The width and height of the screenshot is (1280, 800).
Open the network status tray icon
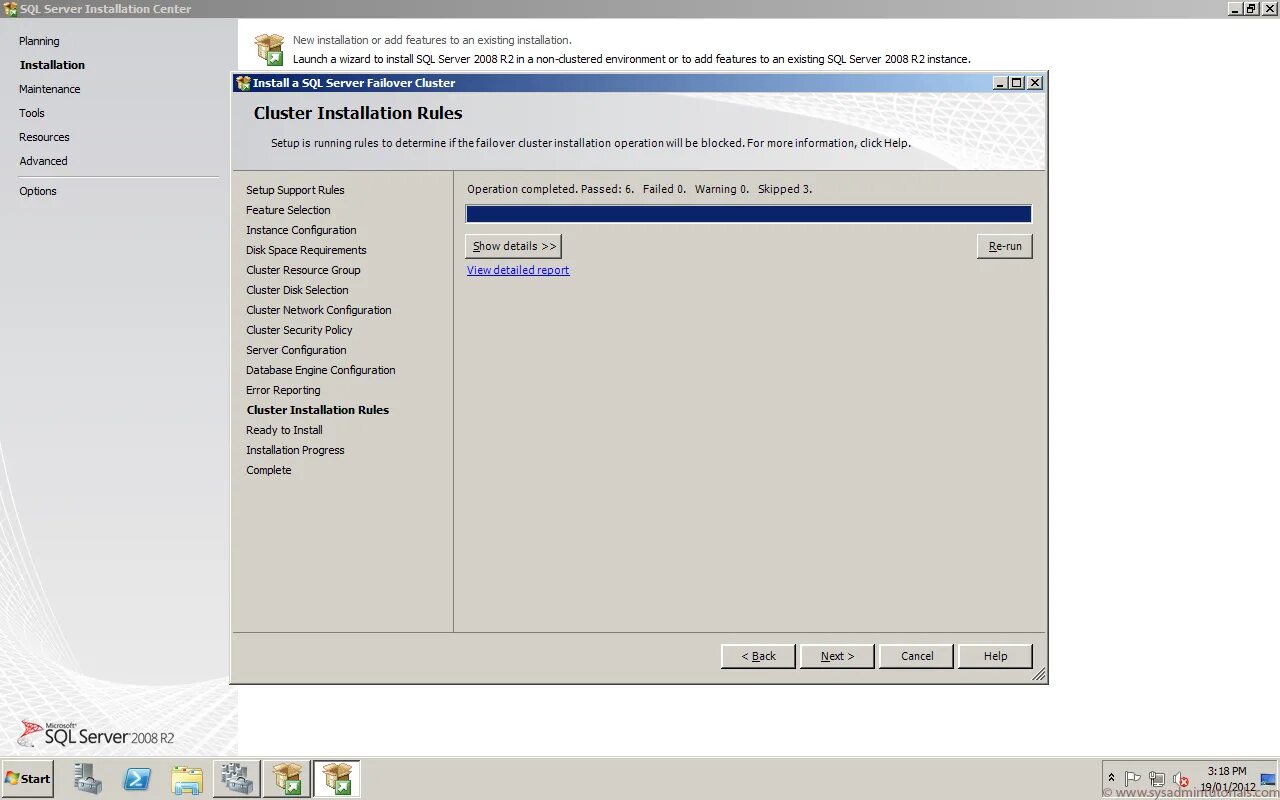(x=1157, y=779)
